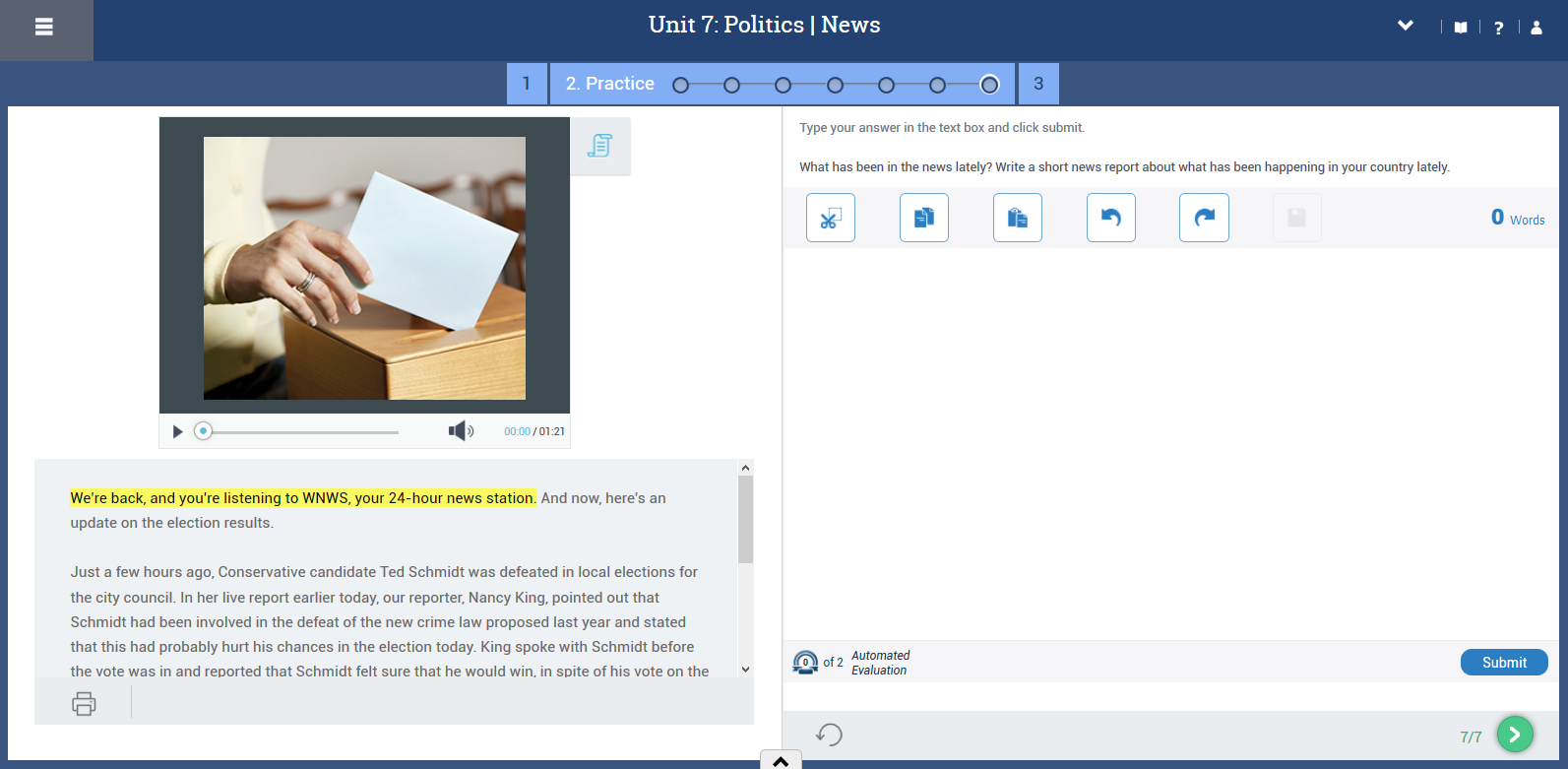Print the transcript
1568x769 pixels.
[x=84, y=703]
